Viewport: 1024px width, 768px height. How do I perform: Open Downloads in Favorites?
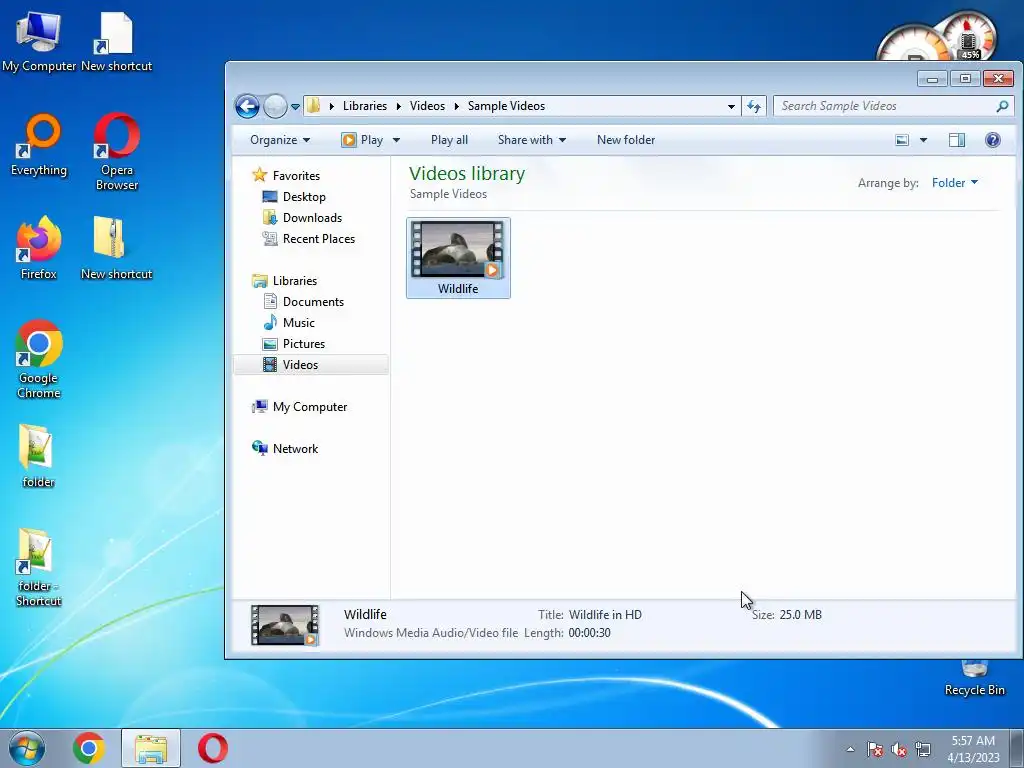[x=312, y=217]
